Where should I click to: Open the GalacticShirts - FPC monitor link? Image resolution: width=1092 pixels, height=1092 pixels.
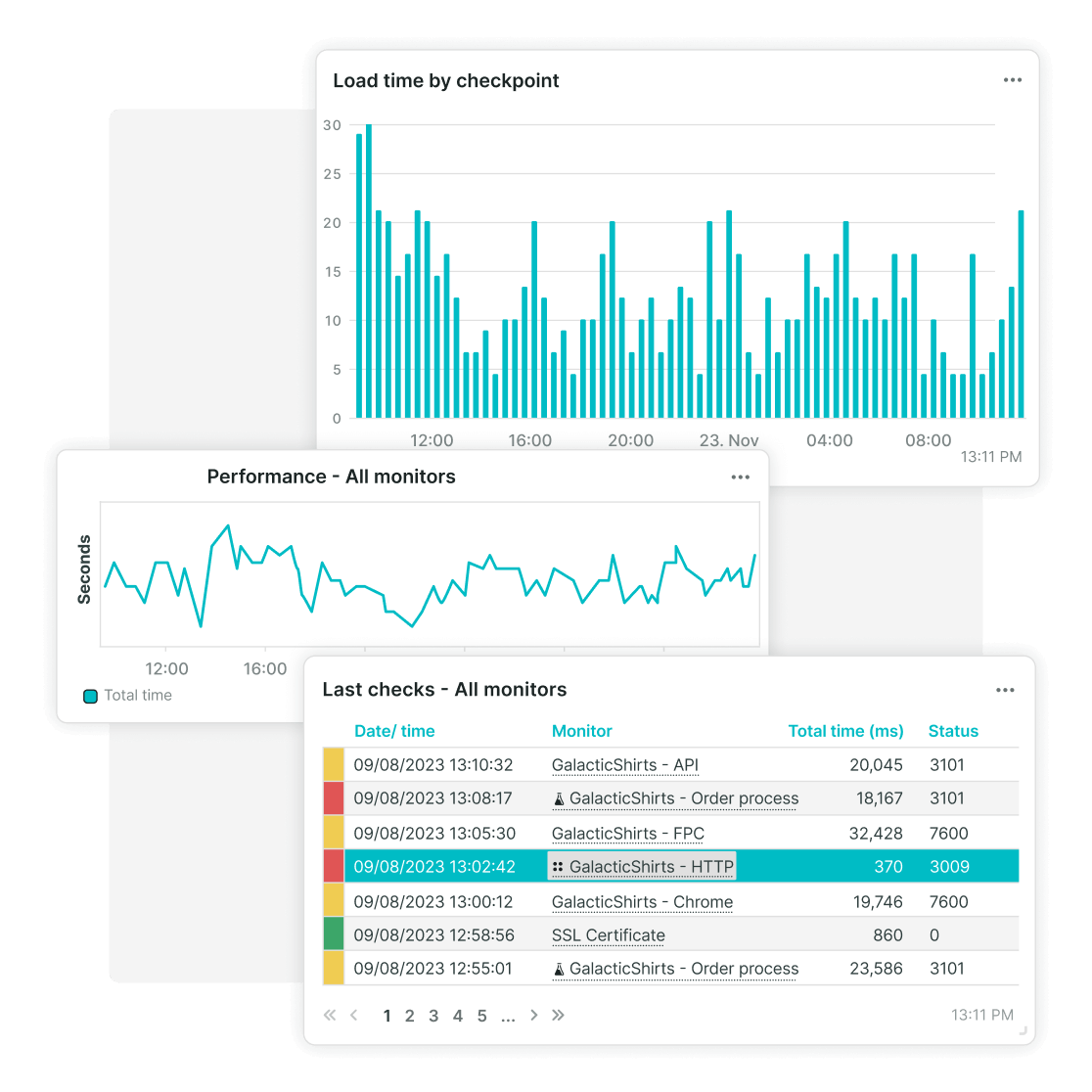pyautogui.click(x=627, y=834)
